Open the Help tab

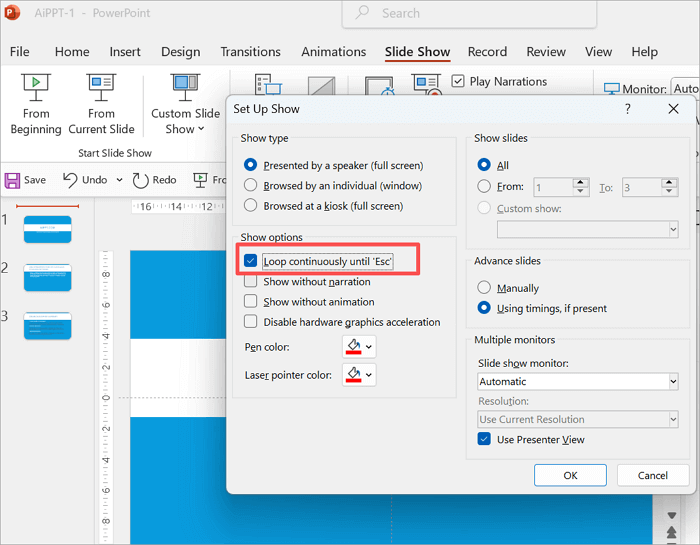point(644,52)
